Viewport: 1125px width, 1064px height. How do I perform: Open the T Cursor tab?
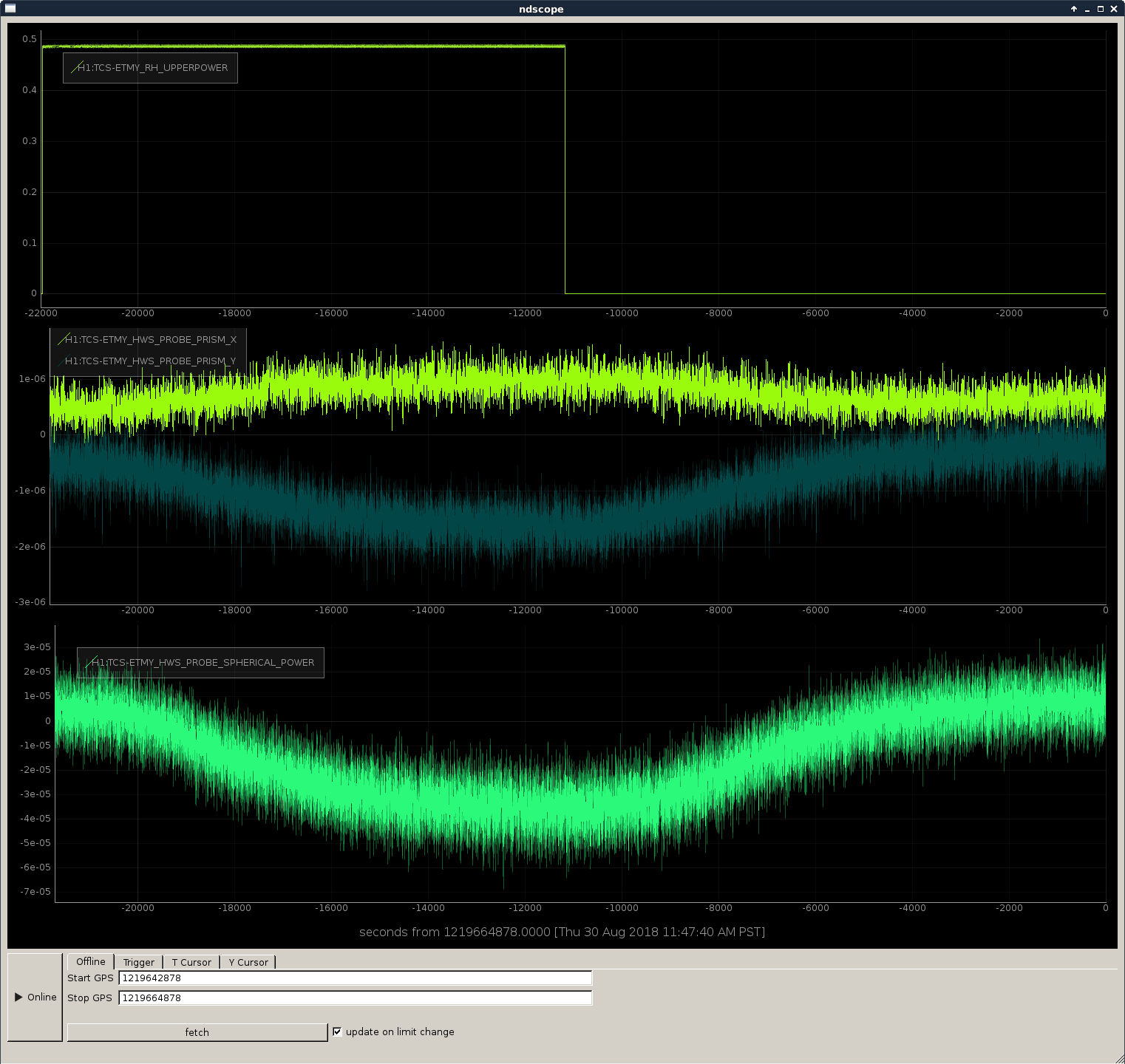(191, 962)
